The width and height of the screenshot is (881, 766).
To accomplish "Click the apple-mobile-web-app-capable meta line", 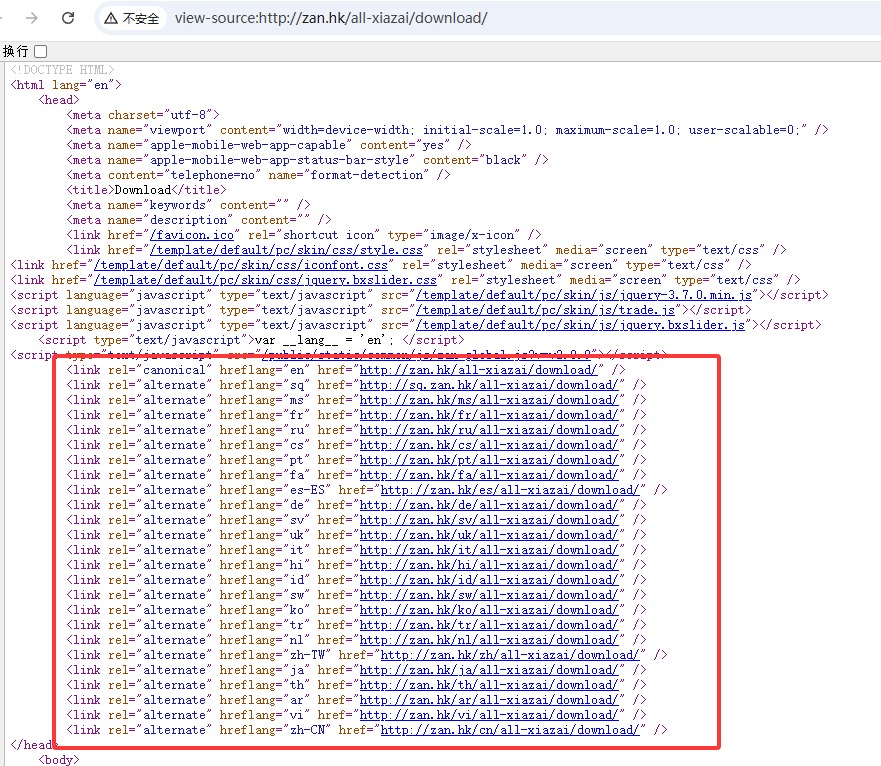I will [269, 145].
